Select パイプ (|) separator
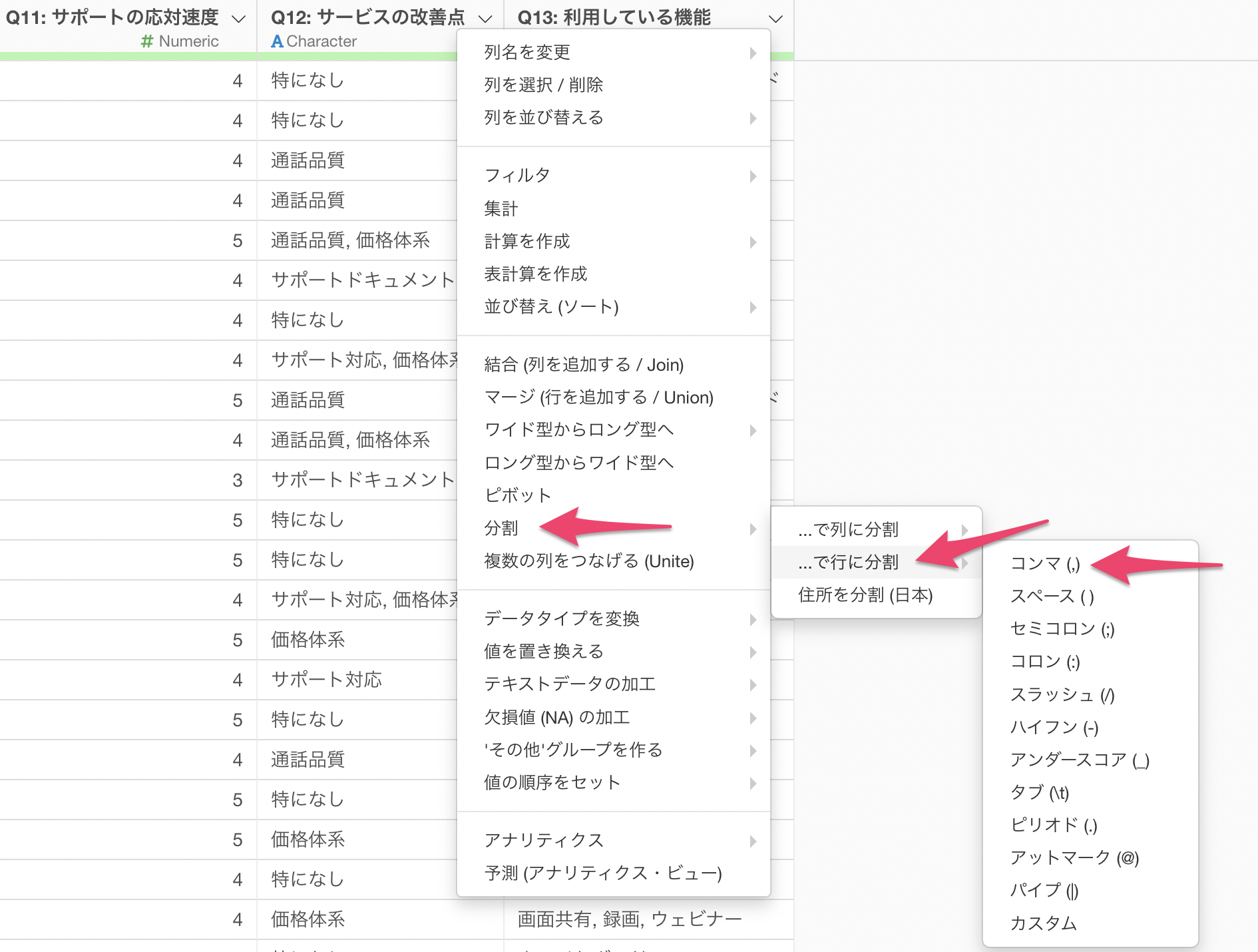The image size is (1258, 952). click(x=1090, y=890)
